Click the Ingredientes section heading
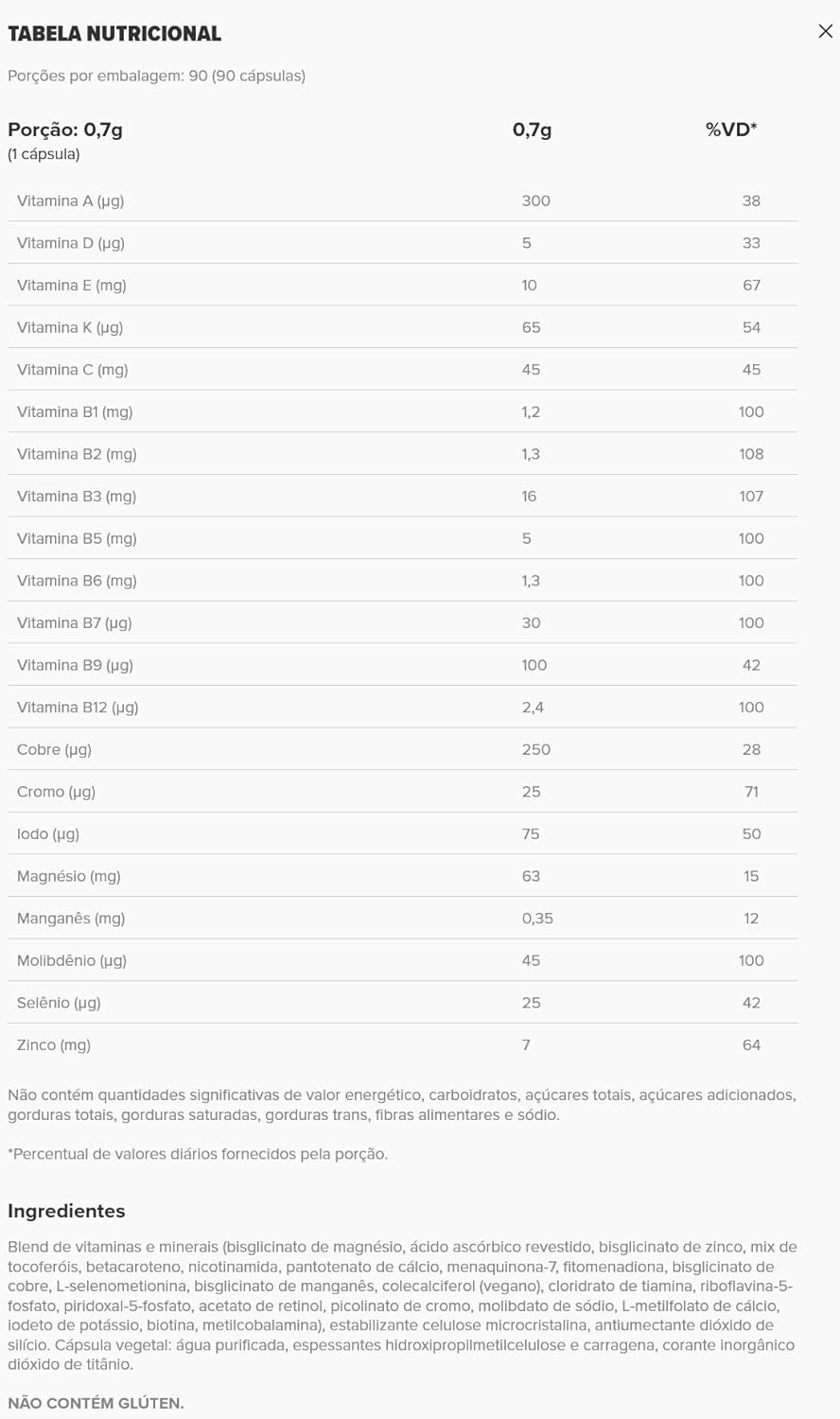 66,1211
